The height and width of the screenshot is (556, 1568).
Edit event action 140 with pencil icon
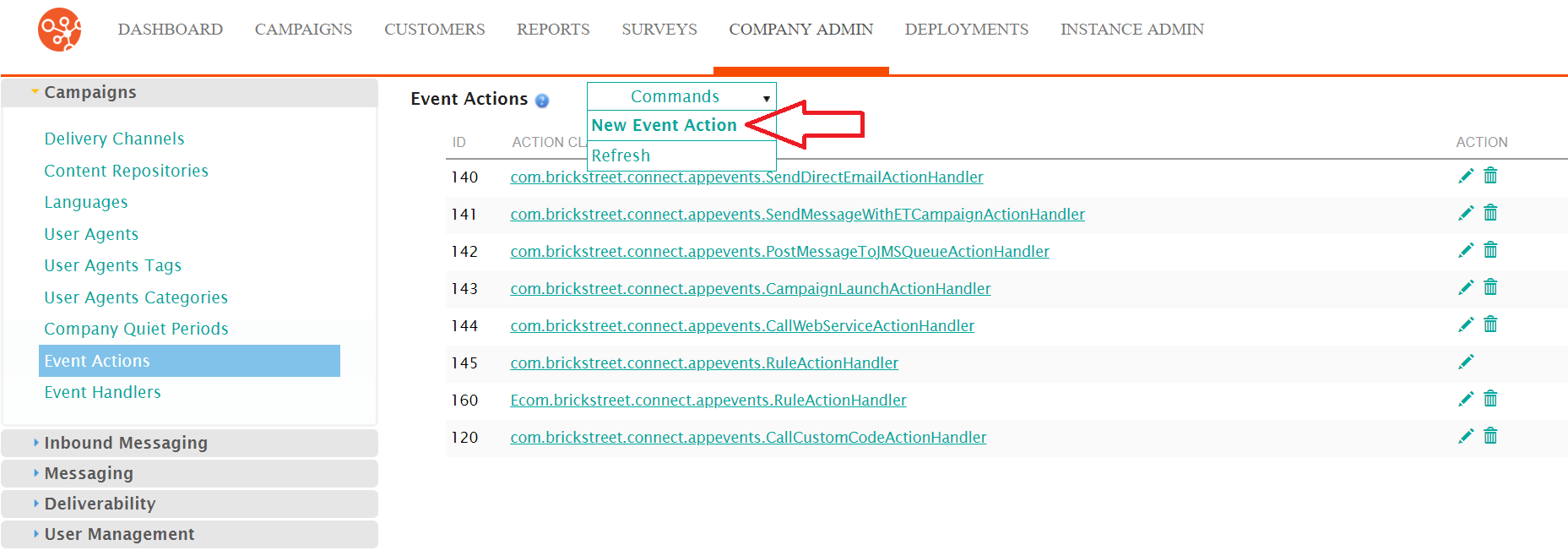(1466, 176)
